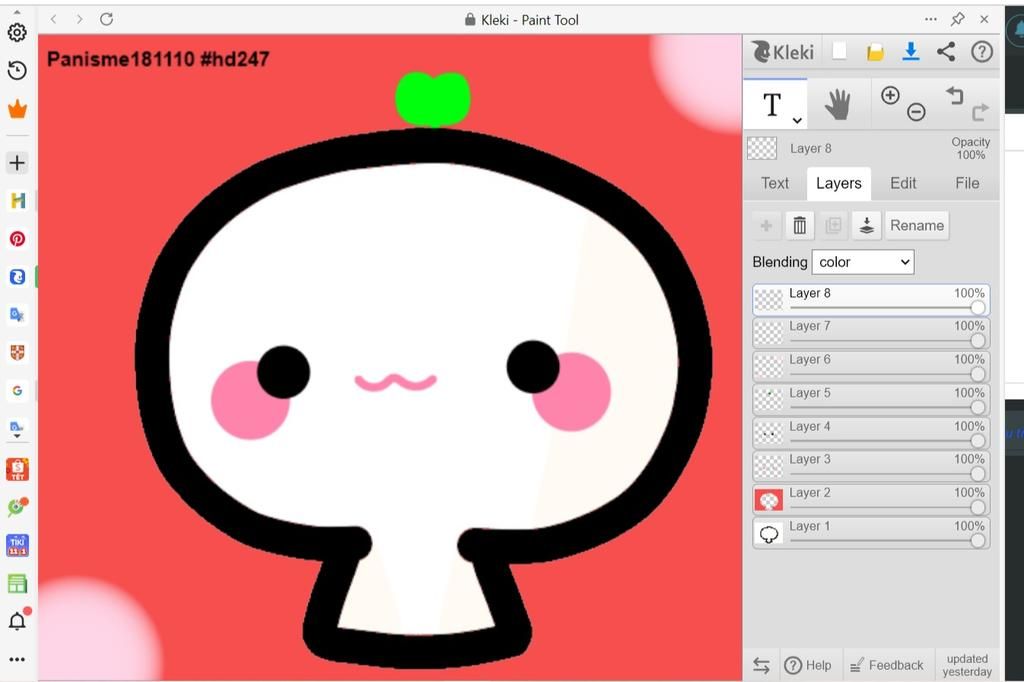
Task: Download the image with the blue arrow
Action: 910,52
